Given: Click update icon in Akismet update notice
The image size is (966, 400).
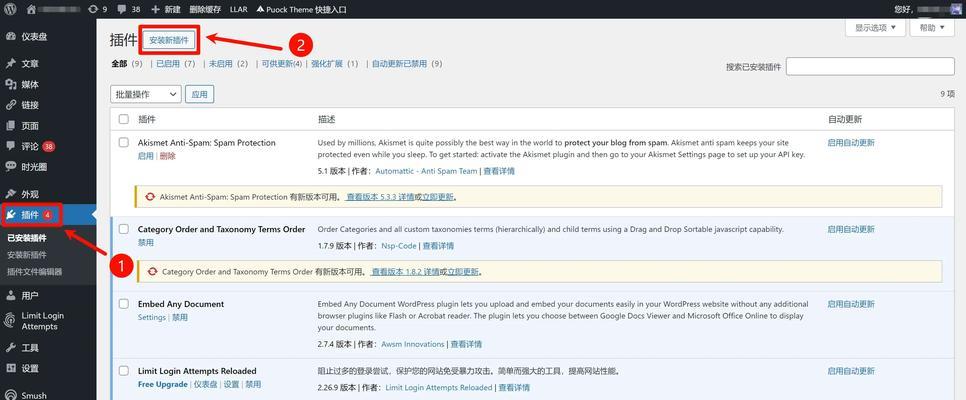Looking at the screenshot, I should [x=150, y=197].
